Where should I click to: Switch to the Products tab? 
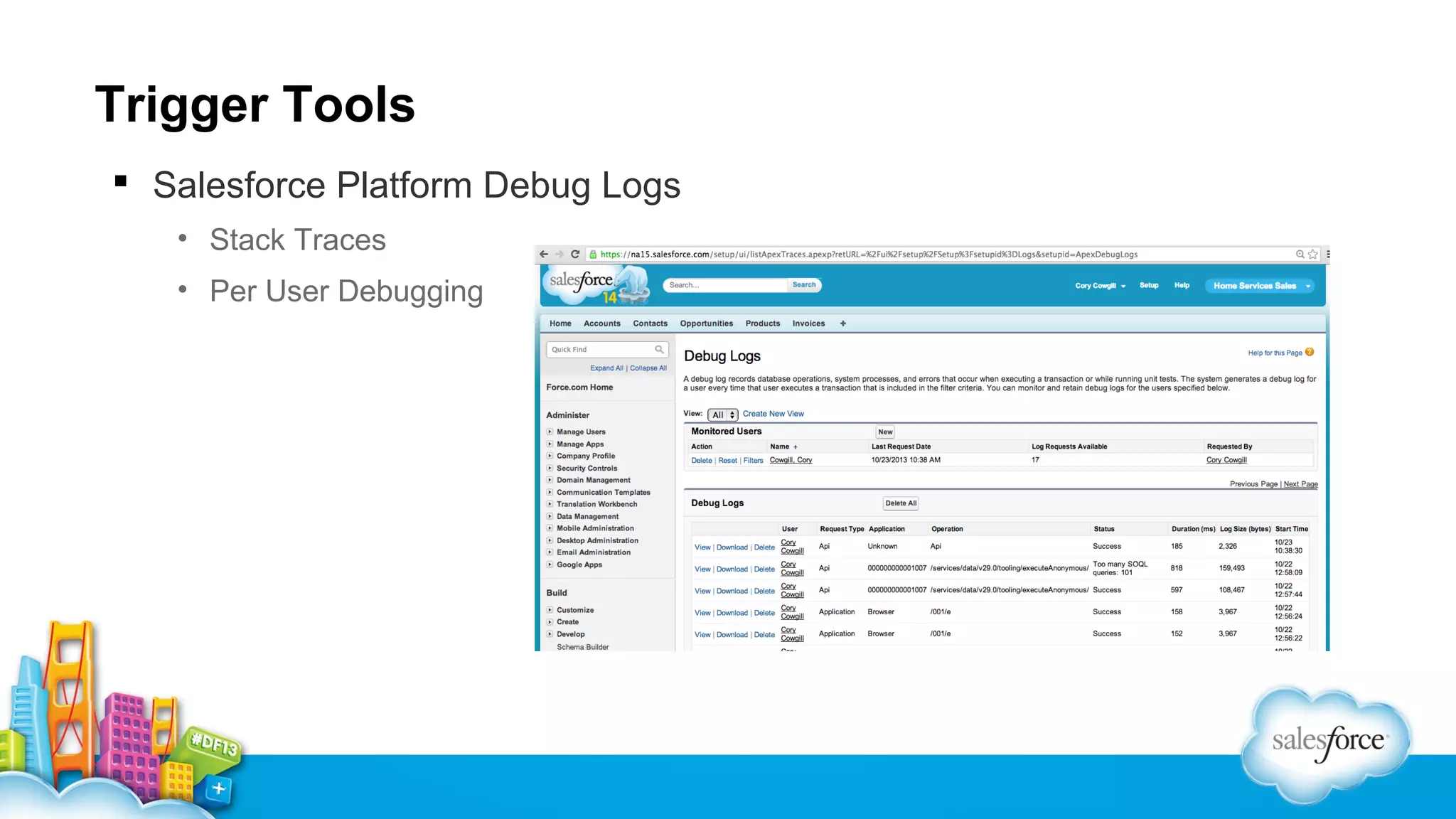[763, 323]
